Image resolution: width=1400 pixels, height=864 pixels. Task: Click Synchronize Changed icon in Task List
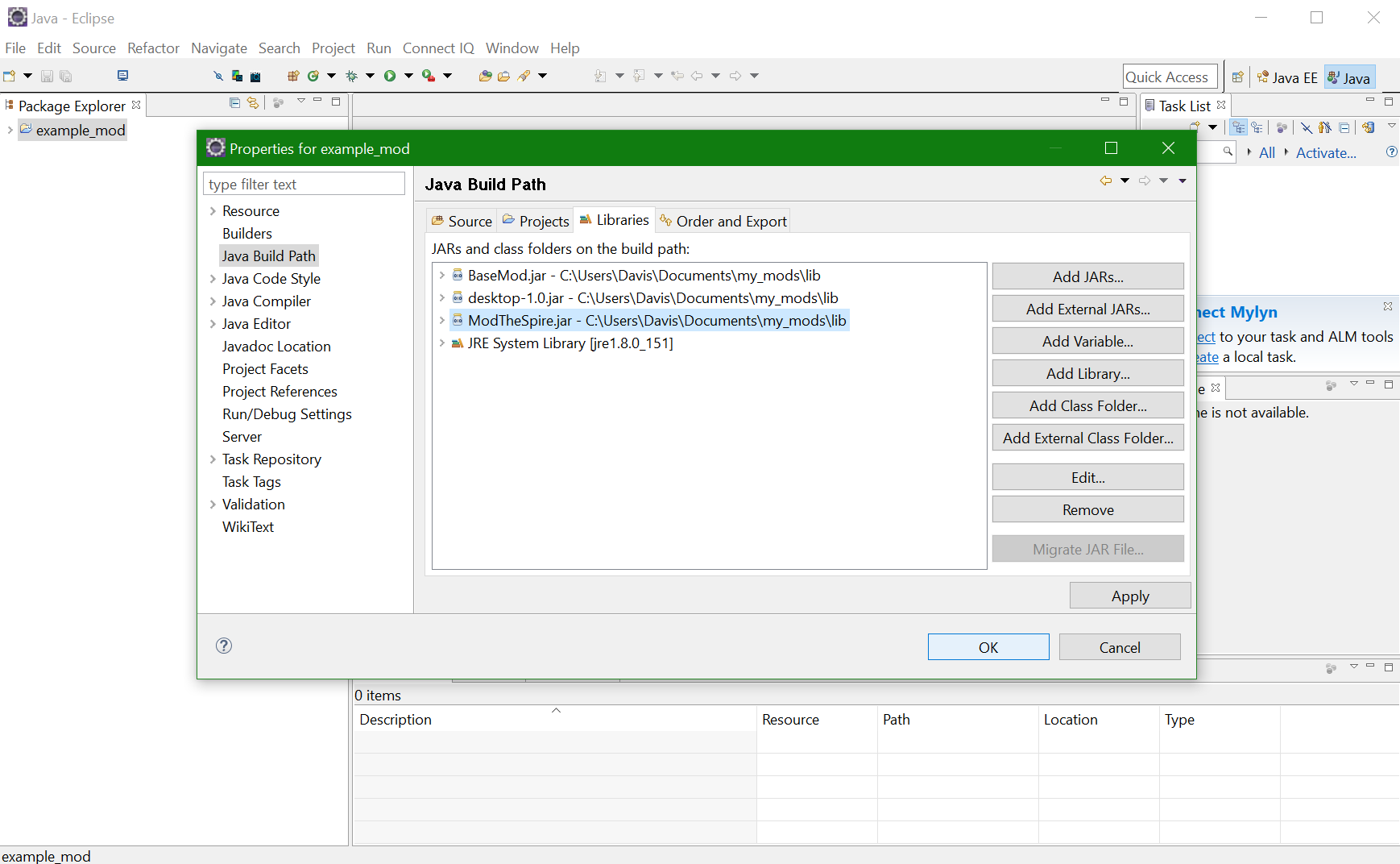pyautogui.click(x=1368, y=127)
